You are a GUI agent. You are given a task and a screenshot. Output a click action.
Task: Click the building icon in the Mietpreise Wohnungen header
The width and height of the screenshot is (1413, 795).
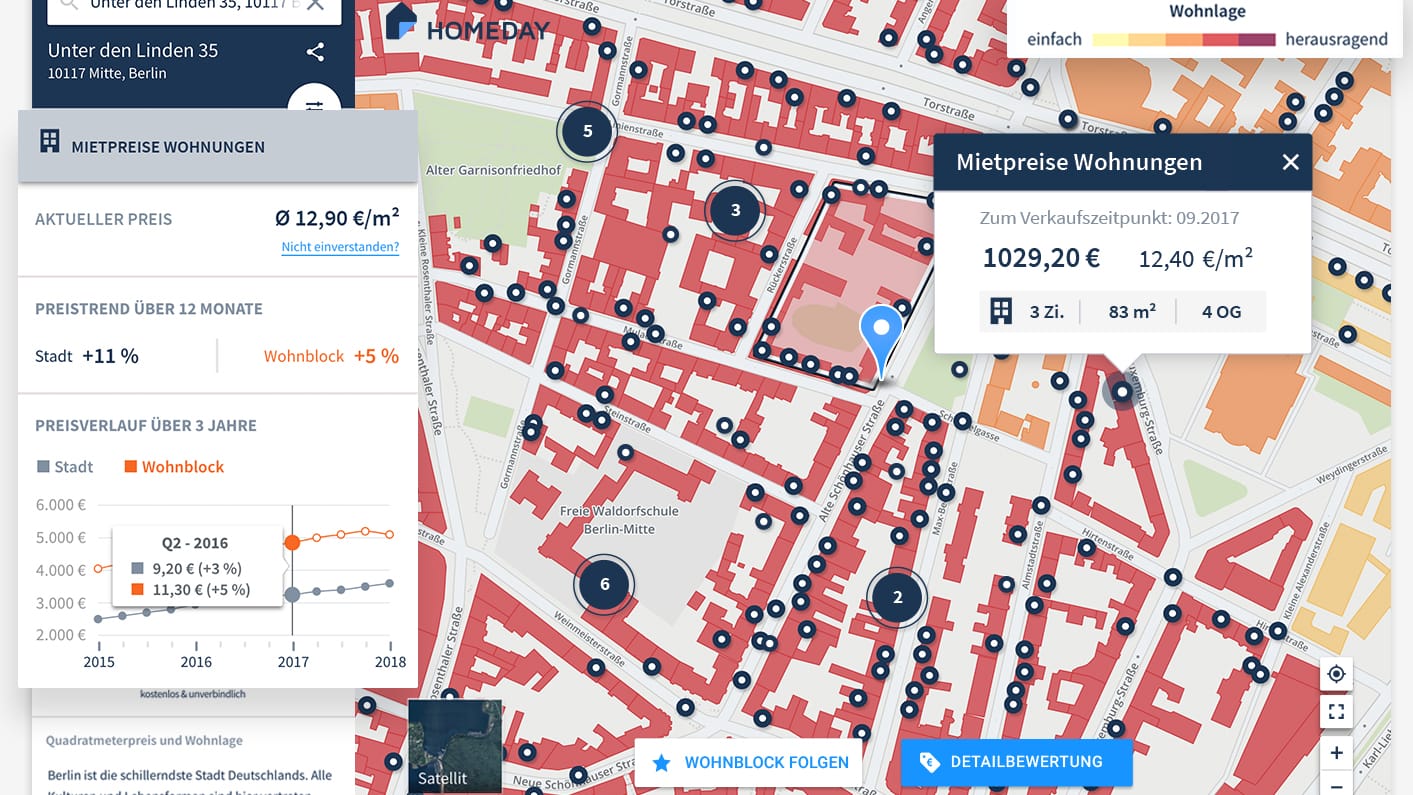[x=49, y=141]
